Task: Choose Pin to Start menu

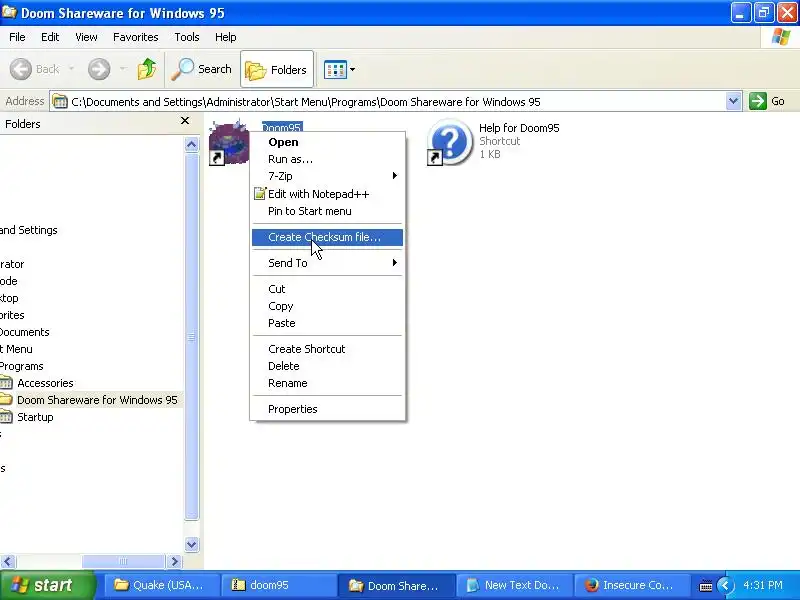Action: (x=328, y=211)
